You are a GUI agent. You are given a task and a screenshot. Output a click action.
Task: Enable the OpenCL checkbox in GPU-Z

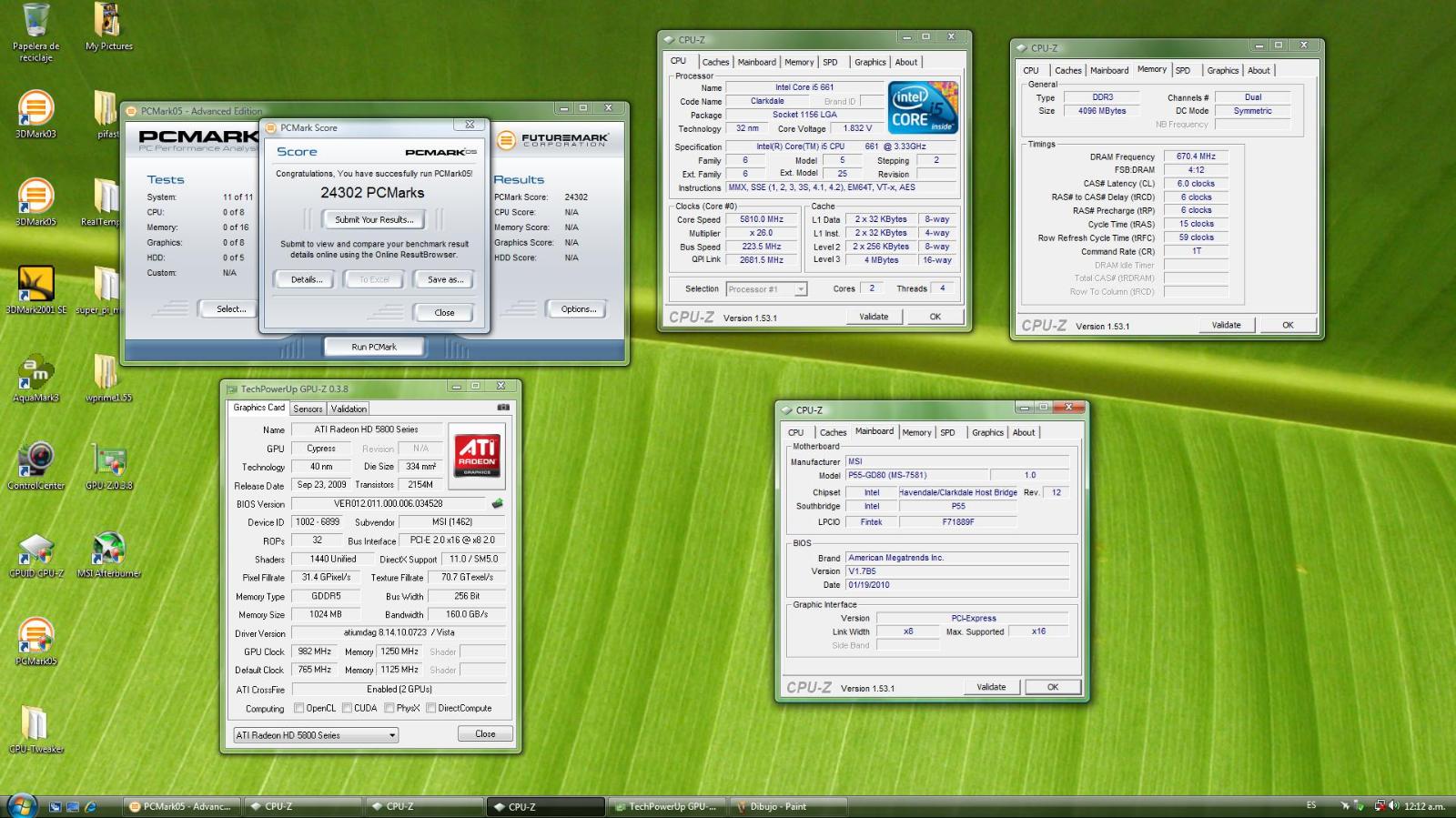point(298,708)
